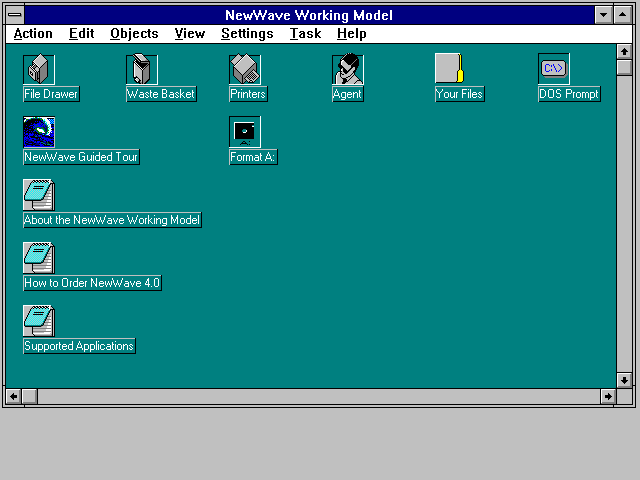This screenshot has height=480, width=640.
Task: Click How to Order NewWave 4.0 document
Action: point(39,259)
